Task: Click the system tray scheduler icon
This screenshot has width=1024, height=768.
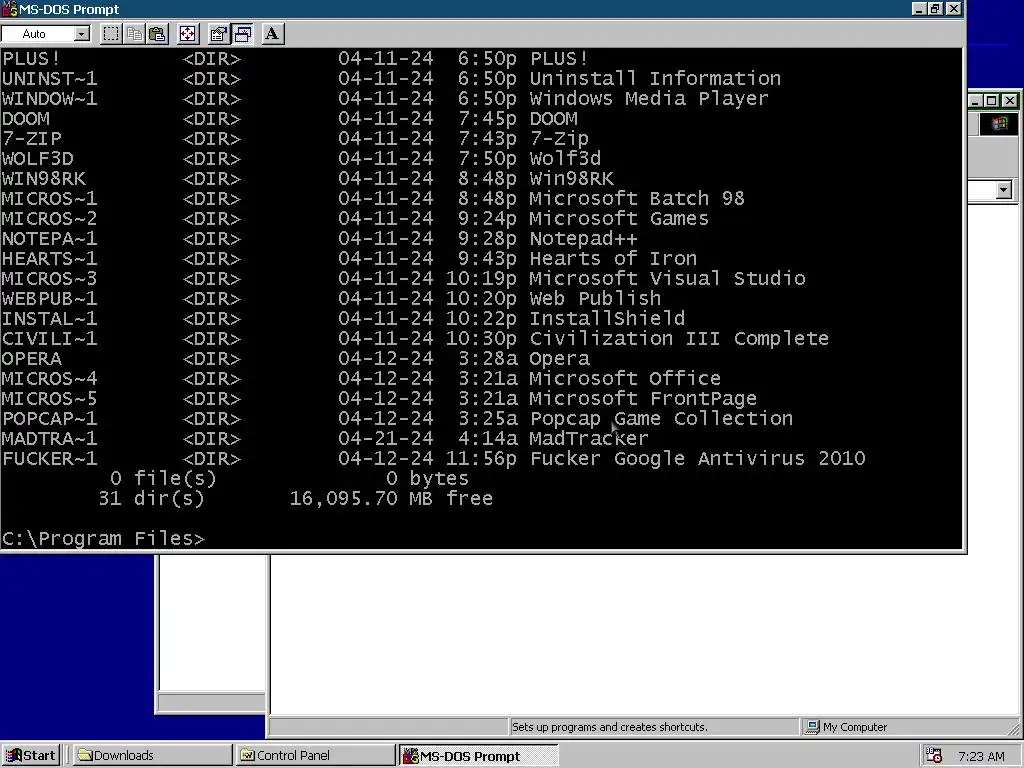Action: (934, 756)
